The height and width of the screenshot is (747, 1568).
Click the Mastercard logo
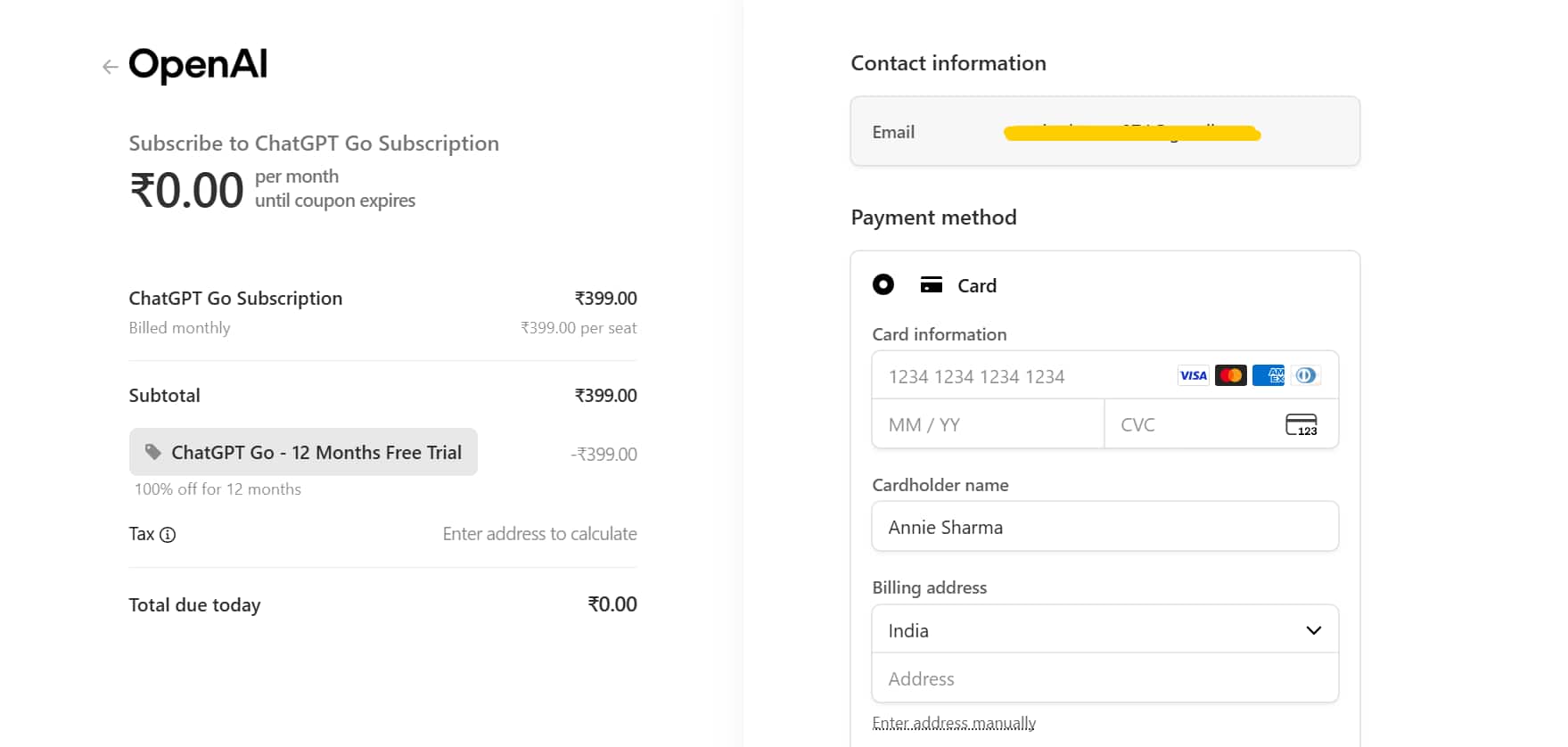pyautogui.click(x=1231, y=375)
